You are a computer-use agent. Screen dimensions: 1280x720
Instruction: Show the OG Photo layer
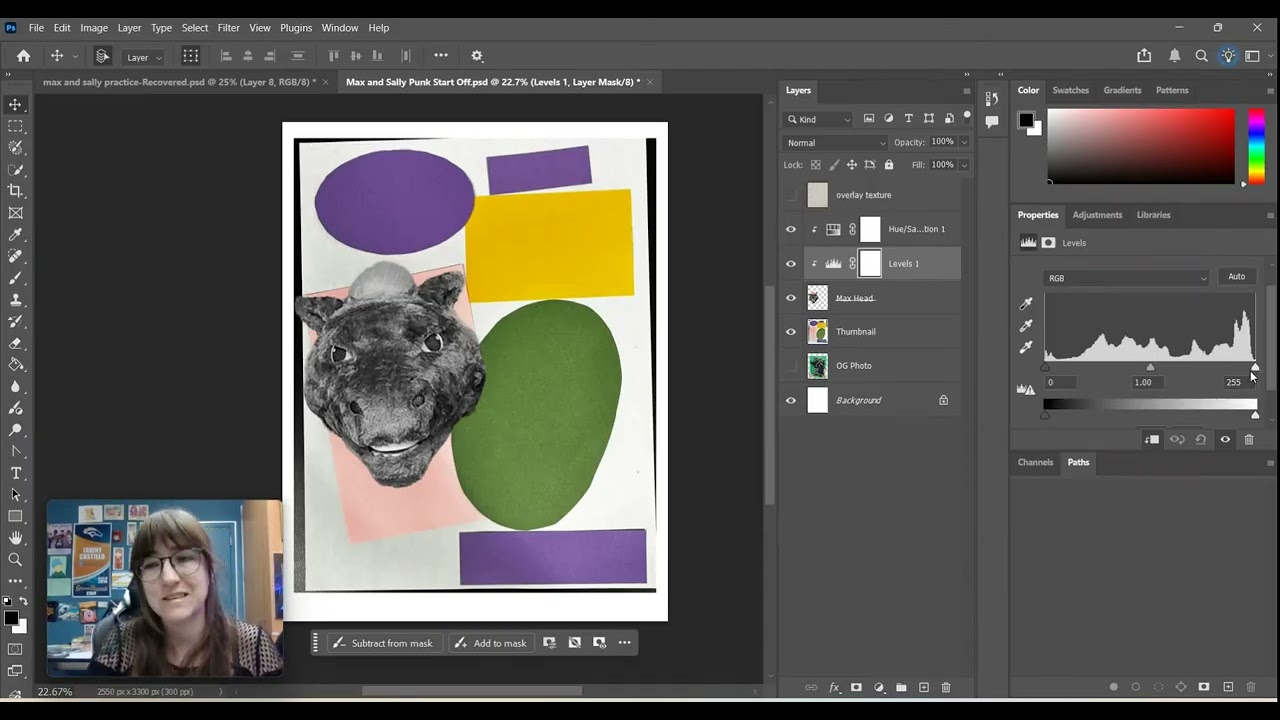791,366
